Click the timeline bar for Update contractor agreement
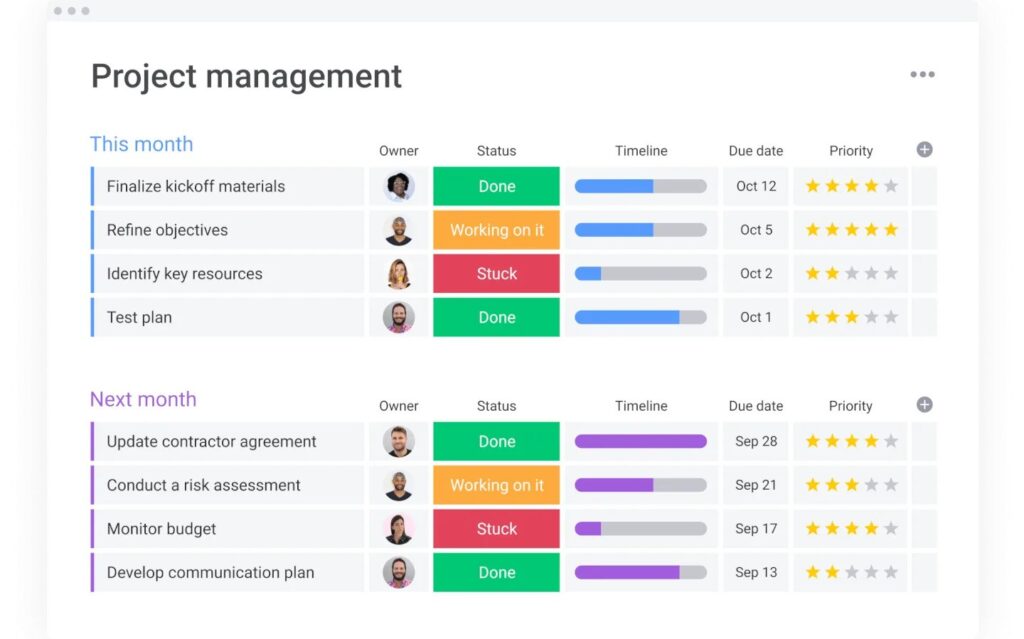The width and height of the screenshot is (1024, 639). [x=640, y=441]
